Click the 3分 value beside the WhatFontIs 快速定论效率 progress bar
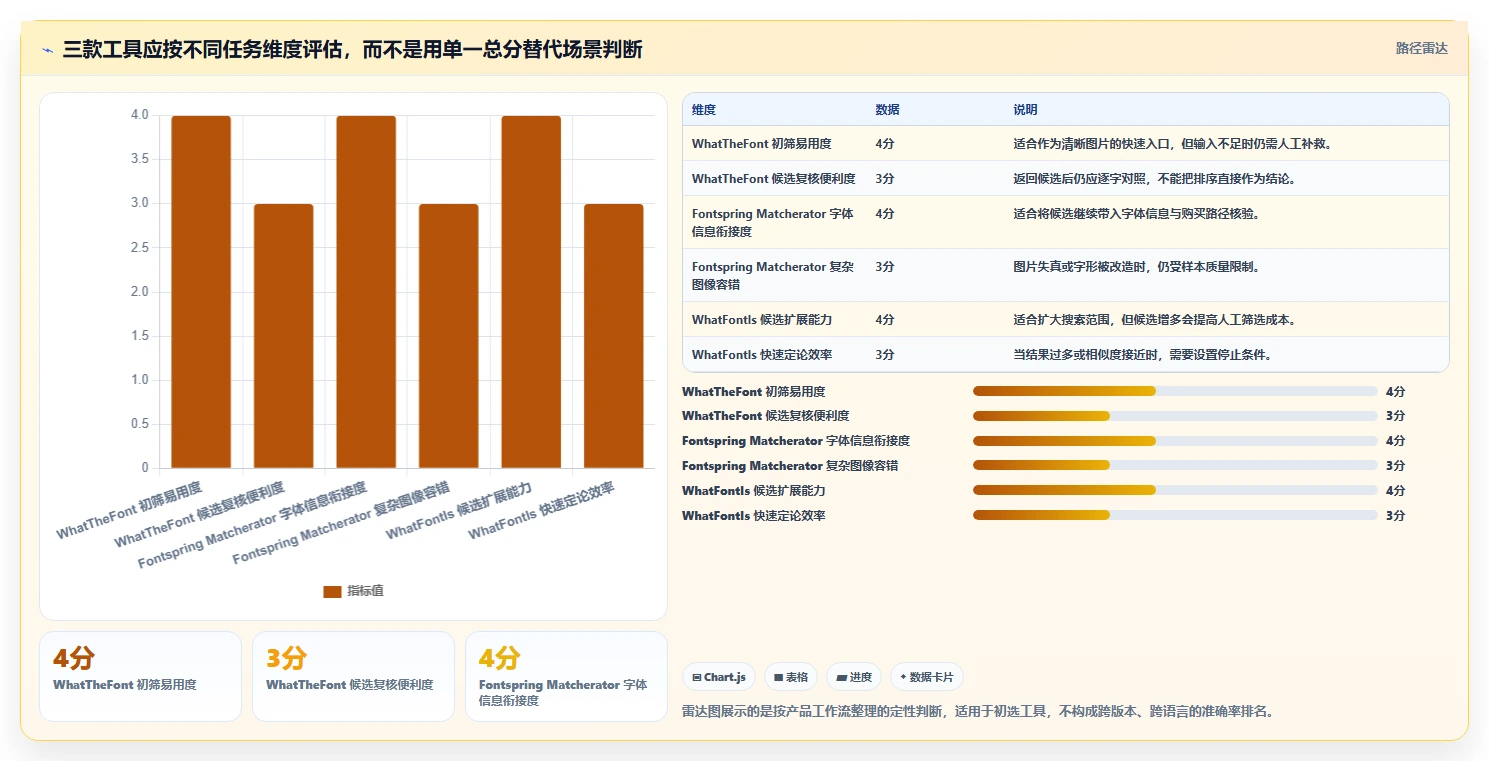 [1396, 516]
